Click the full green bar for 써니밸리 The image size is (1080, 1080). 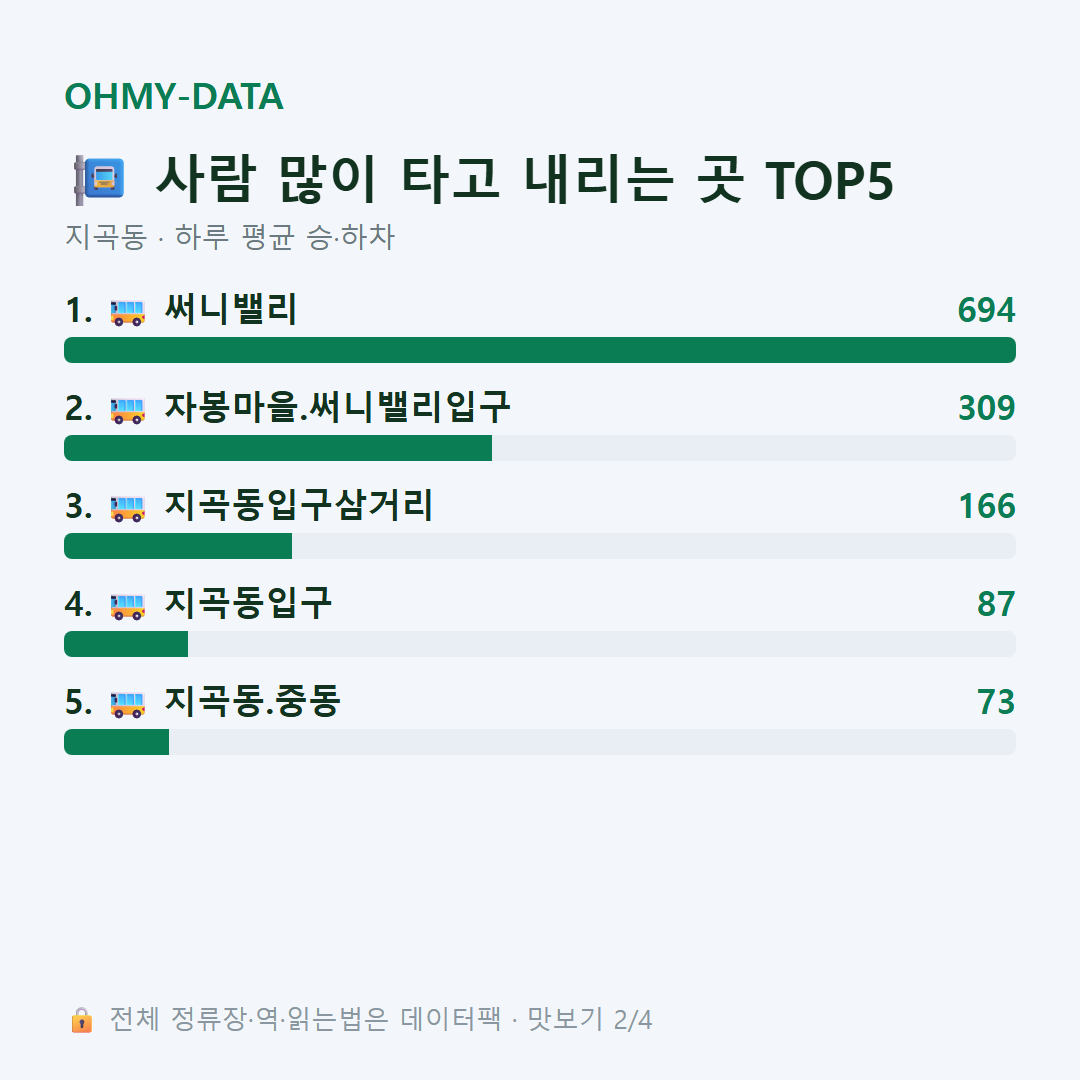(540, 350)
